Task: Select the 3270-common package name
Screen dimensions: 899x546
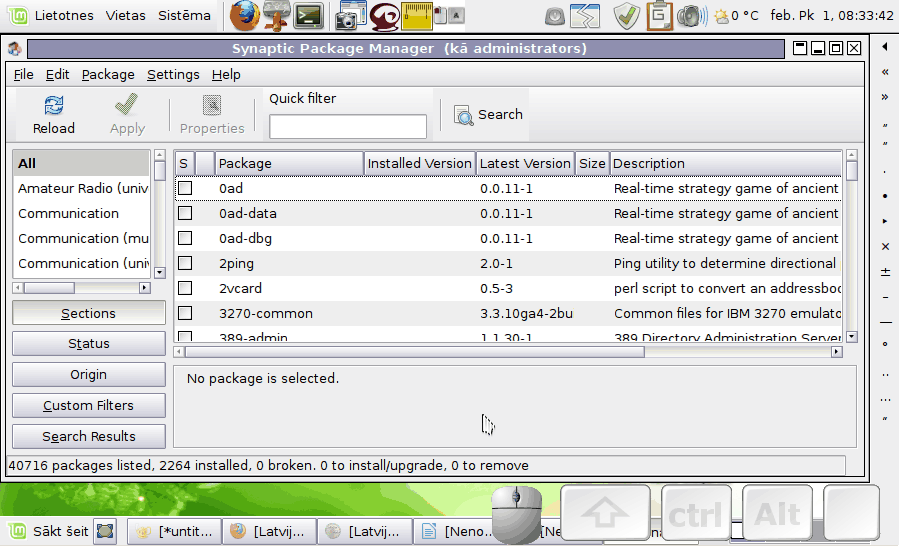Action: click(x=266, y=313)
